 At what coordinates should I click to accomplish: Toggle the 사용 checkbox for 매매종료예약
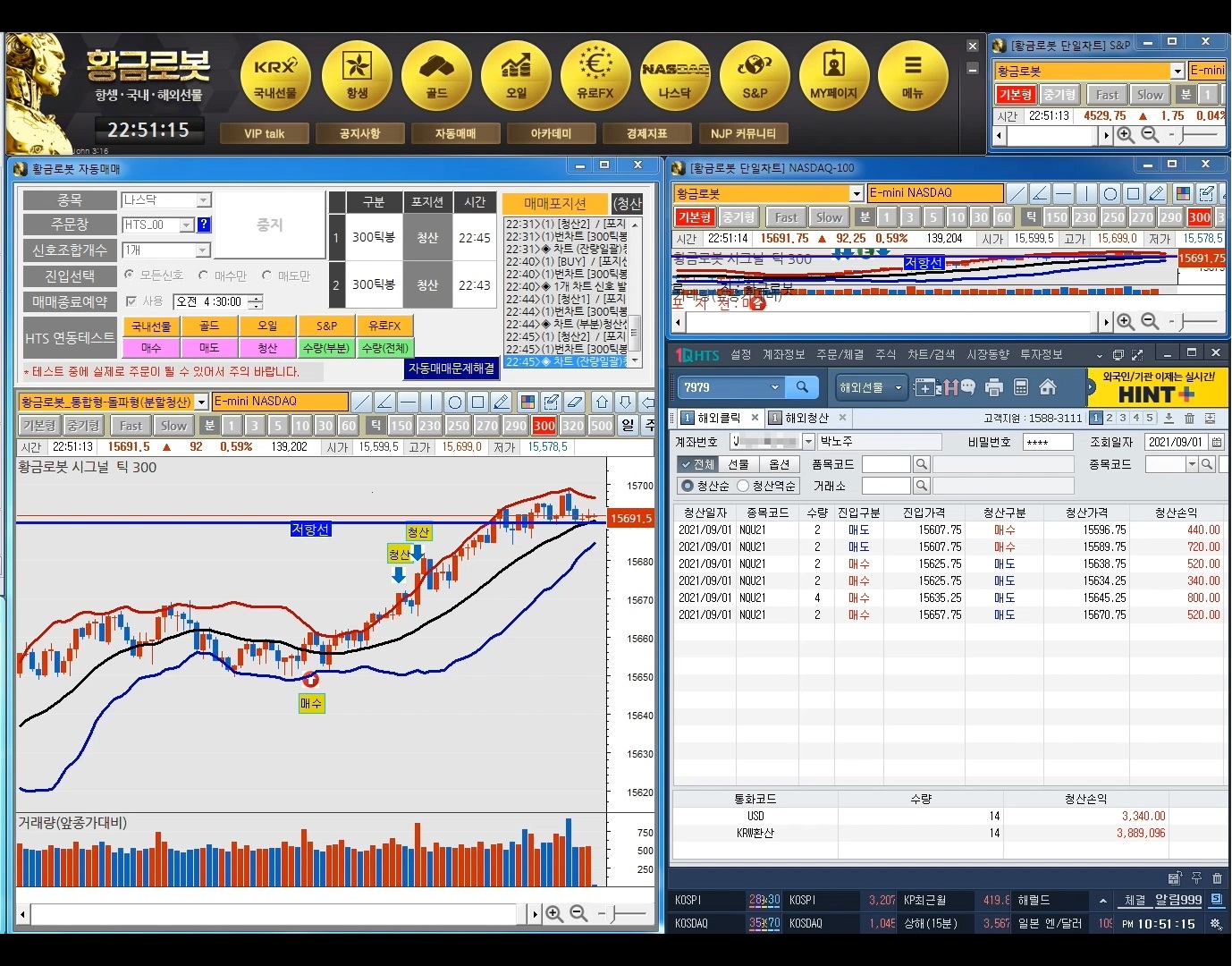click(x=131, y=301)
